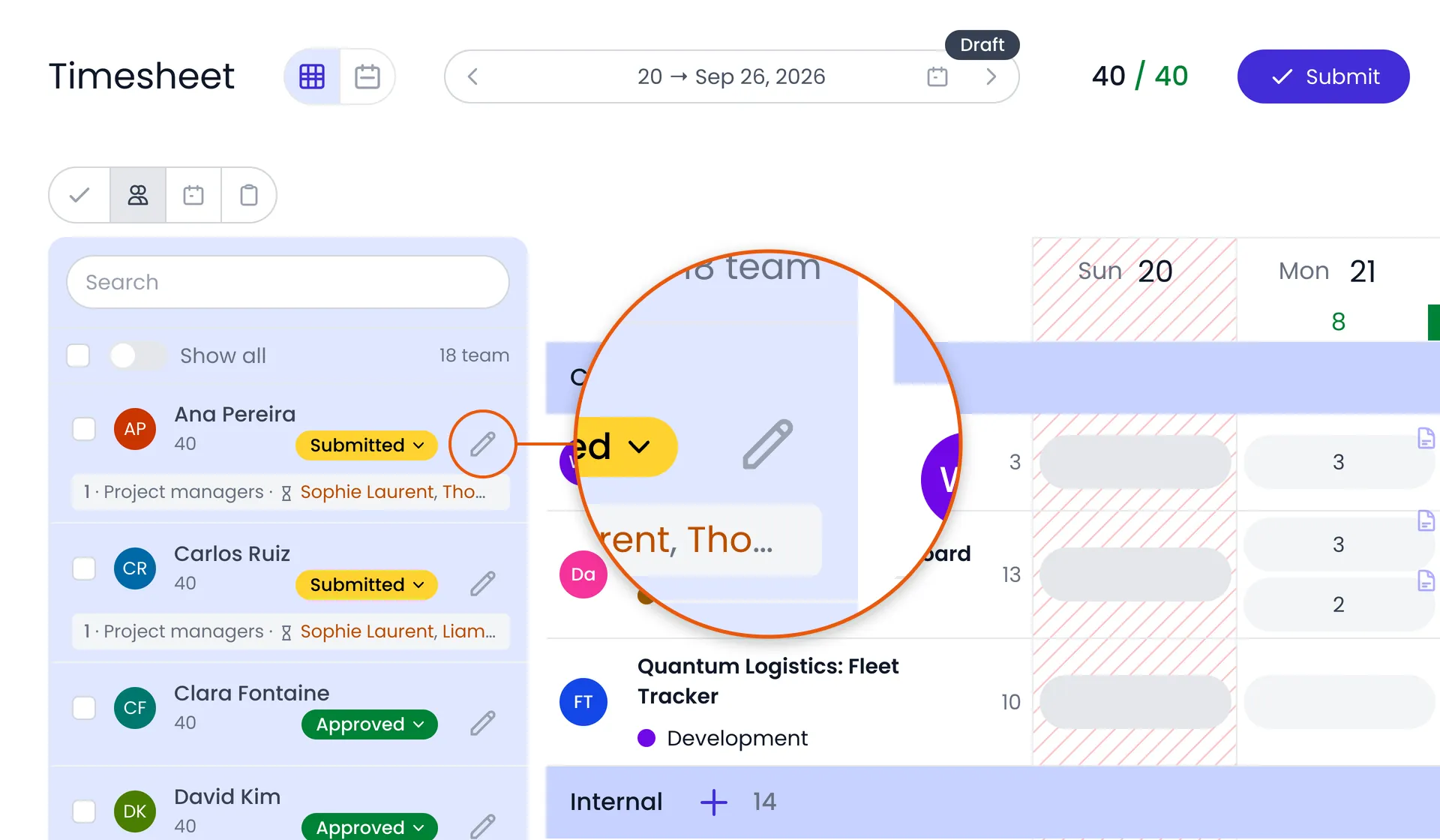Click the FT project avatar
This screenshot has width=1440, height=840.
pyautogui.click(x=583, y=702)
